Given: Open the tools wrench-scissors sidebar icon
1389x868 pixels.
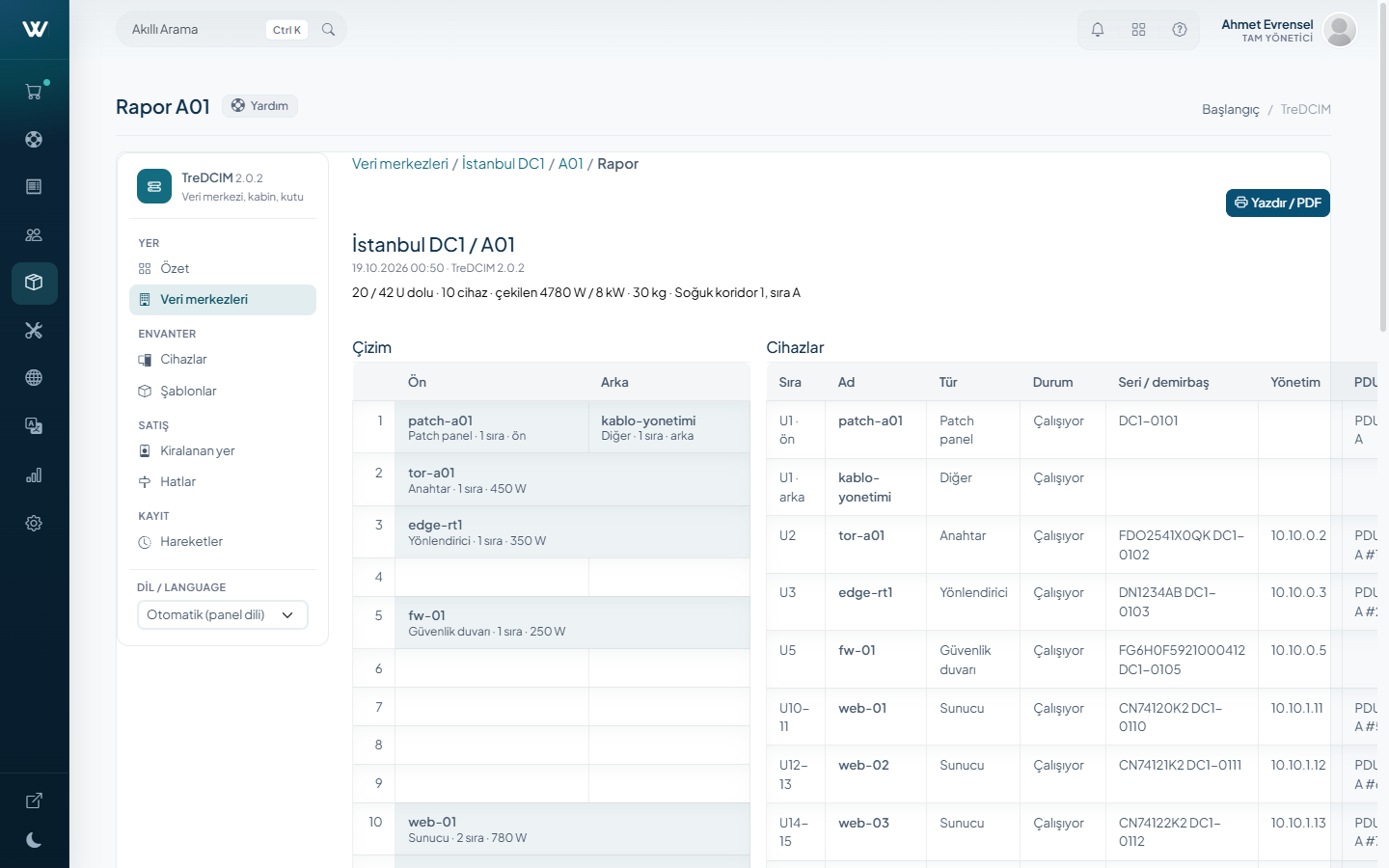Looking at the screenshot, I should tap(34, 330).
